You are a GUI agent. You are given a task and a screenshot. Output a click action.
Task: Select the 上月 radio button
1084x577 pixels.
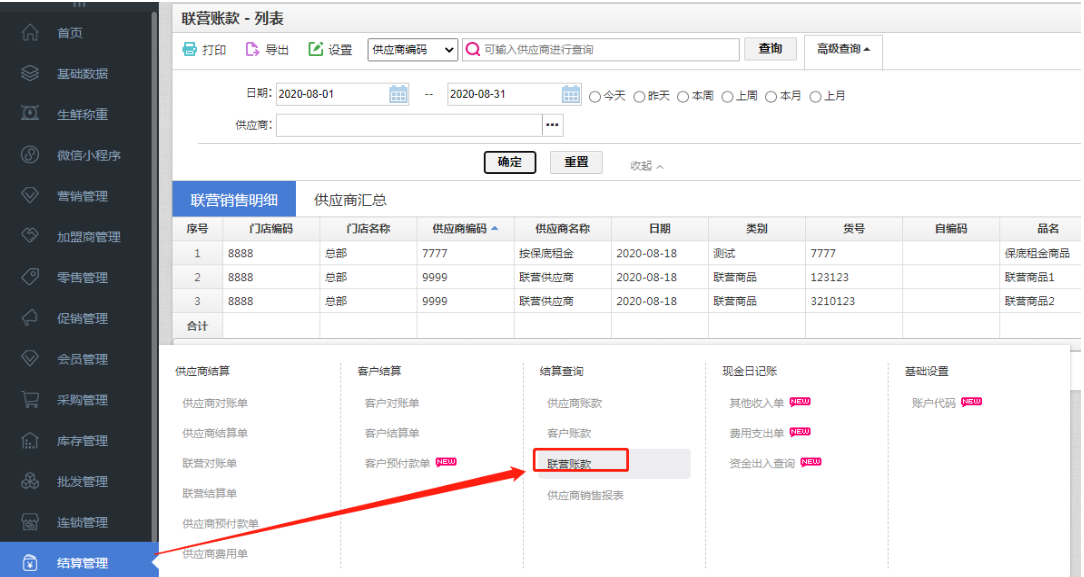(815, 97)
